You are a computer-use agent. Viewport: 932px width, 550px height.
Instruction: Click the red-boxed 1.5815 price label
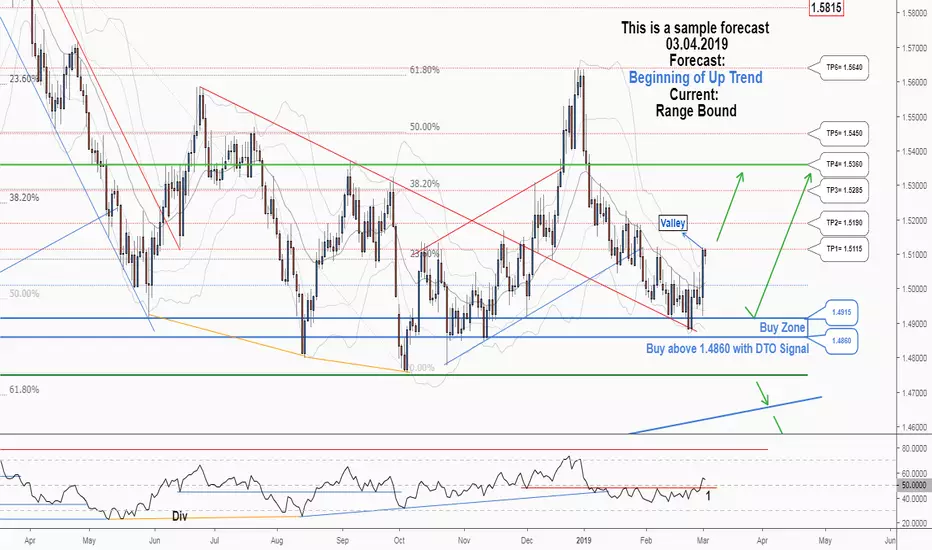coord(826,8)
